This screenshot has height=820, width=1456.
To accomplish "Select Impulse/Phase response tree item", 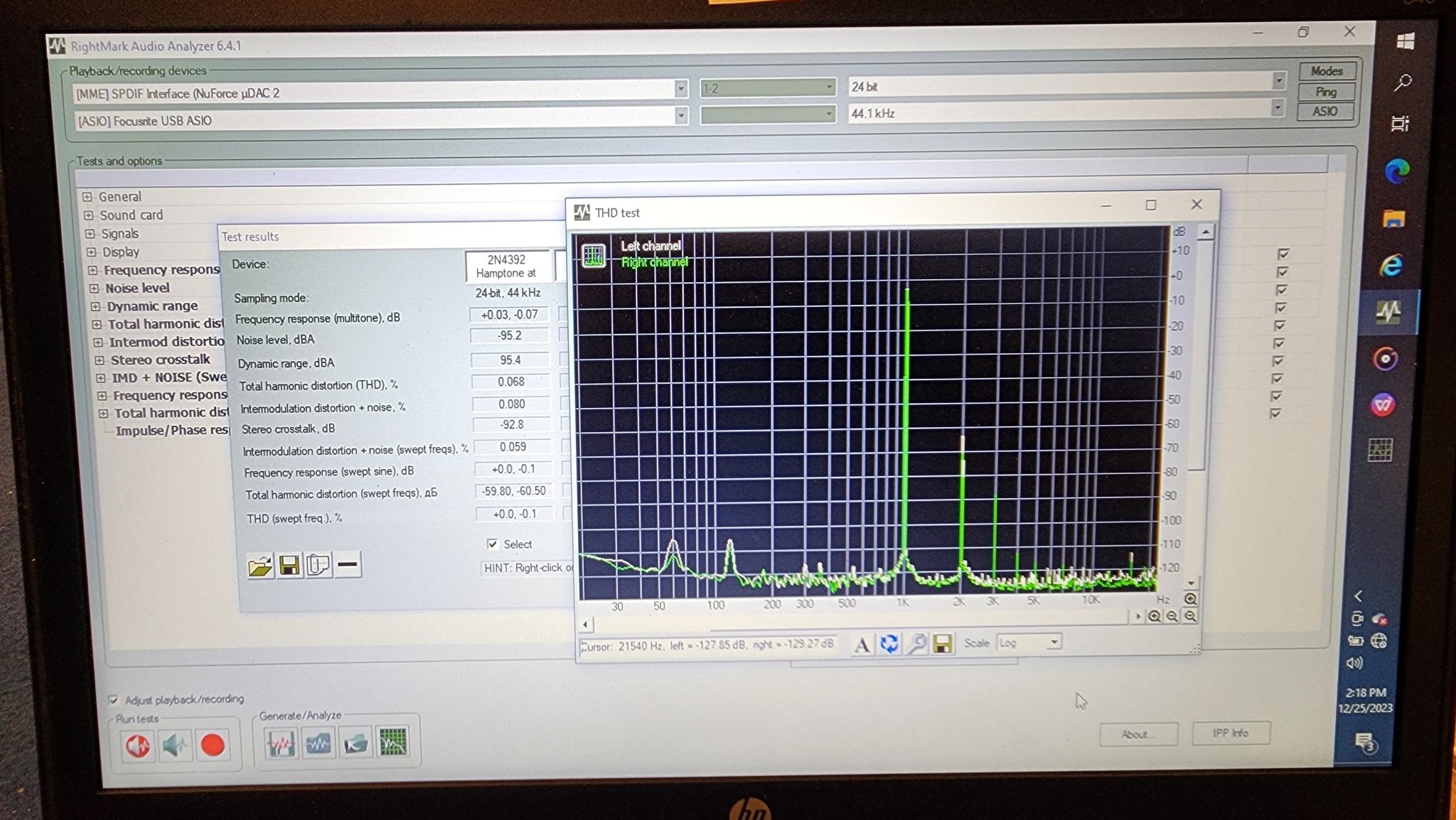I will click(x=171, y=430).
